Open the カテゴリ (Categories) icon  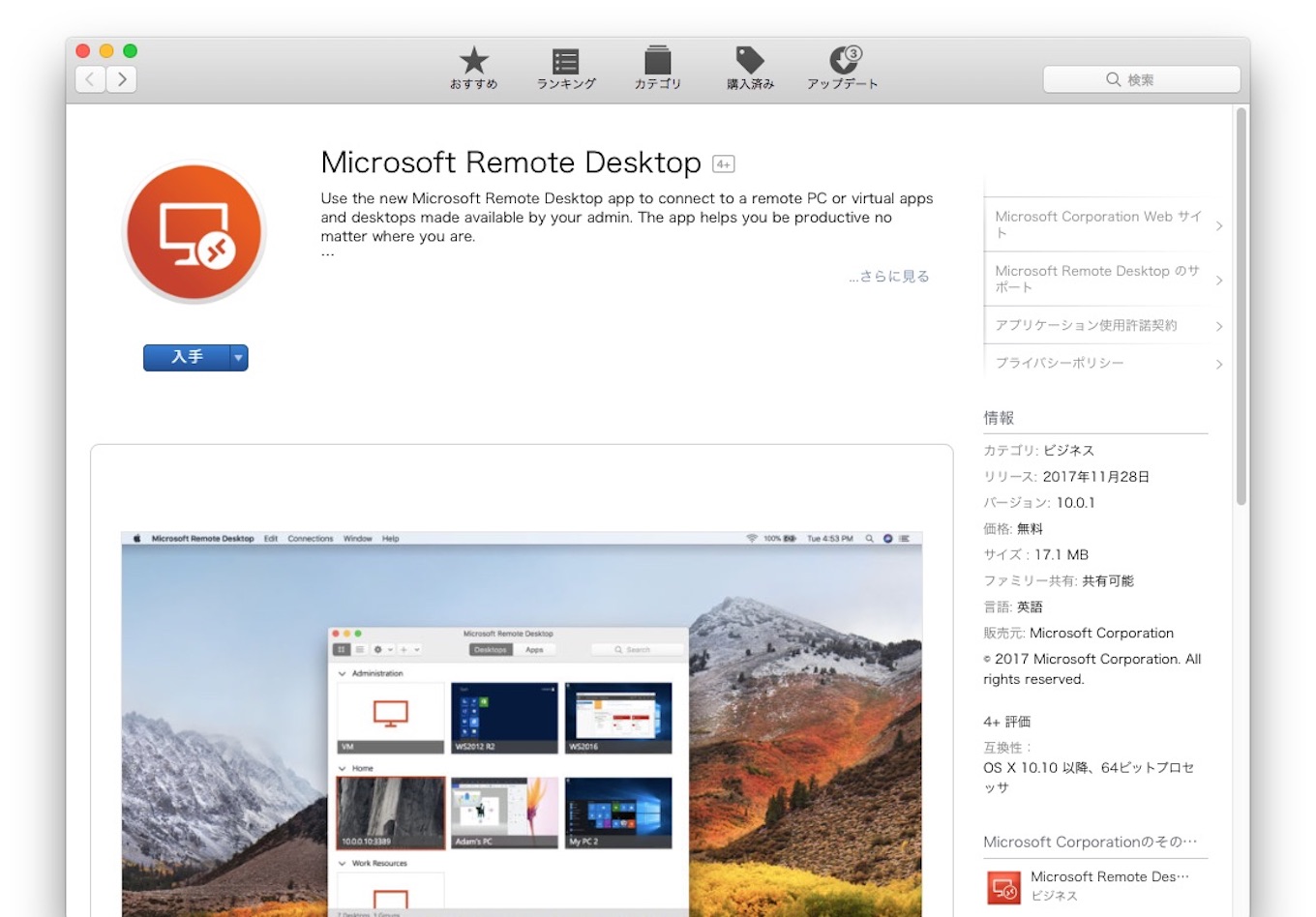pos(658,61)
